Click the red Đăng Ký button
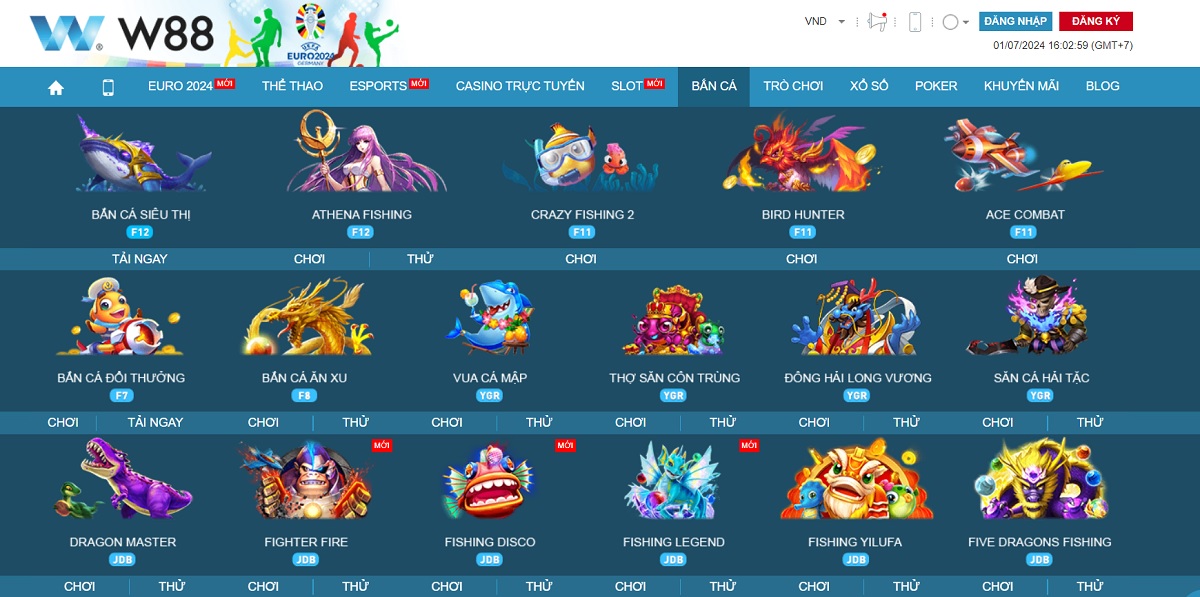 click(1095, 21)
